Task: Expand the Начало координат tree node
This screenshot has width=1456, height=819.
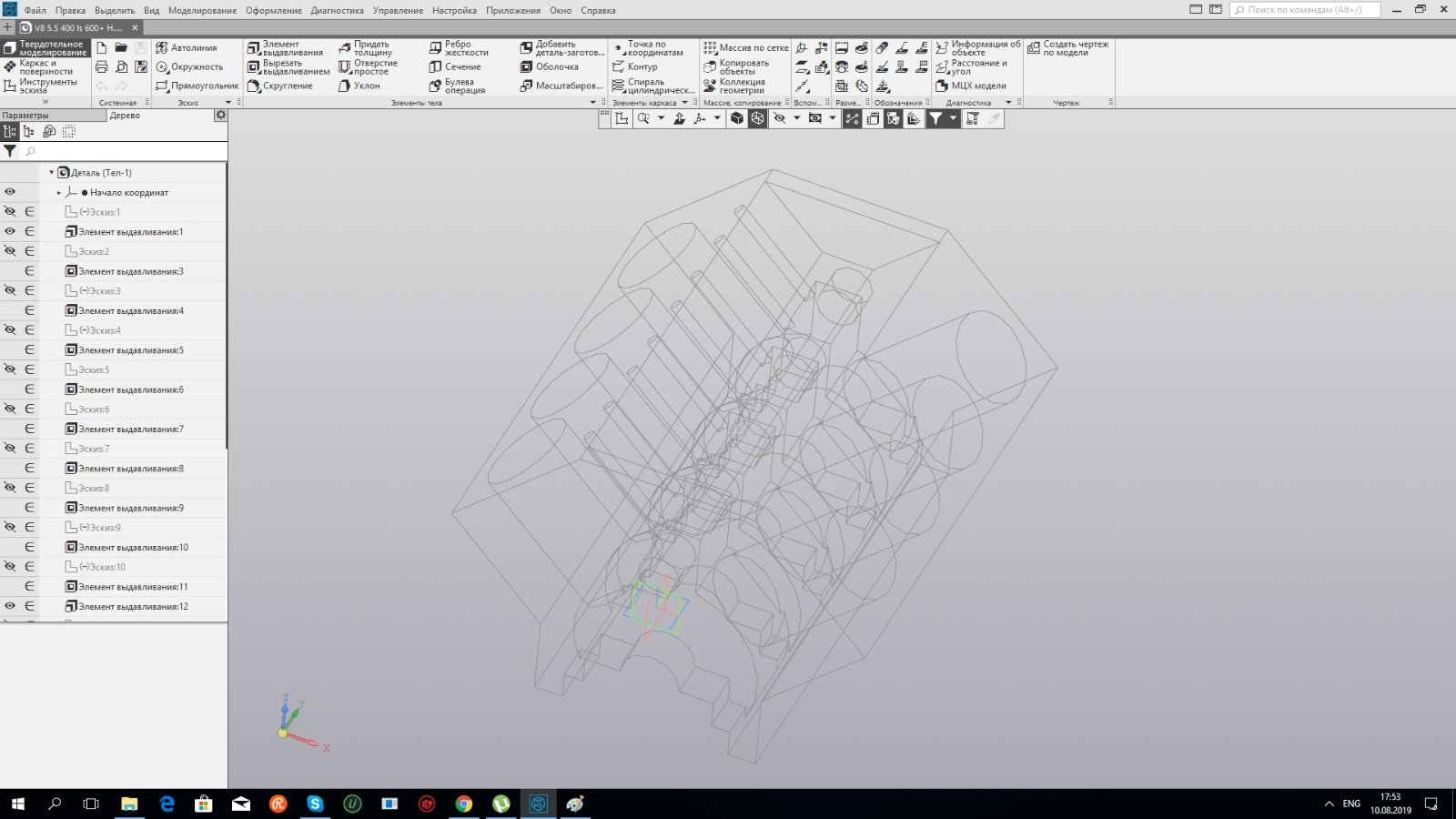Action: coord(59,193)
